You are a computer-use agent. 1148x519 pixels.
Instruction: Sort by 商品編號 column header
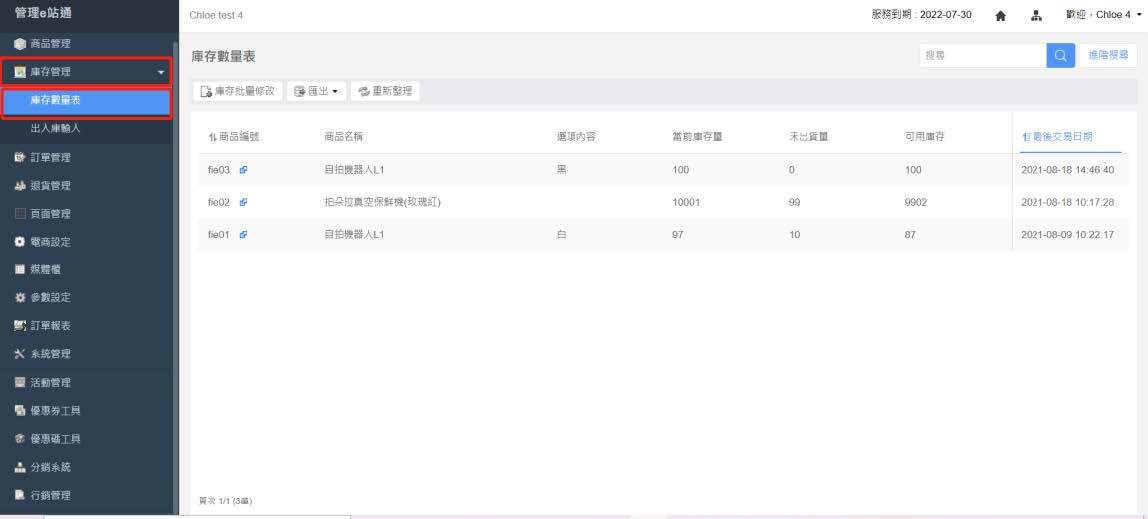click(x=234, y=137)
